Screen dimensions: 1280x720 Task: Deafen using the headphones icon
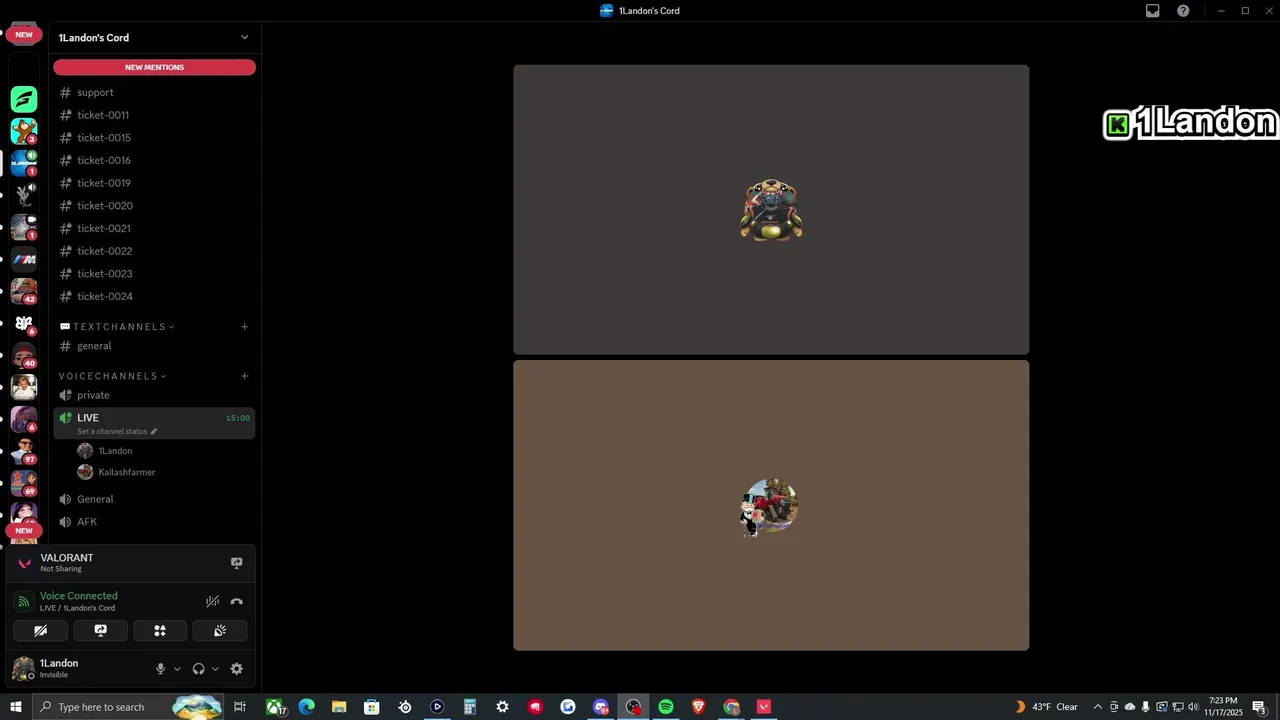tap(198, 669)
